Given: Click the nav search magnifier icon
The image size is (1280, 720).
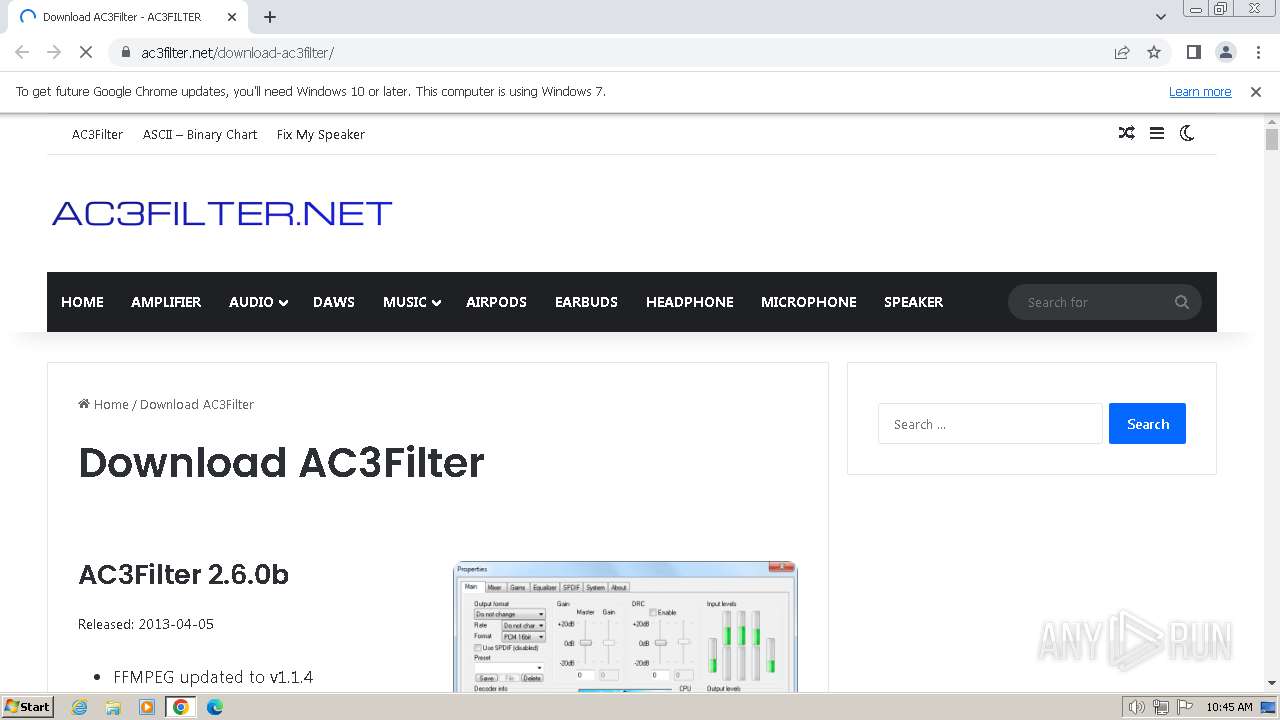Looking at the screenshot, I should [x=1181, y=302].
